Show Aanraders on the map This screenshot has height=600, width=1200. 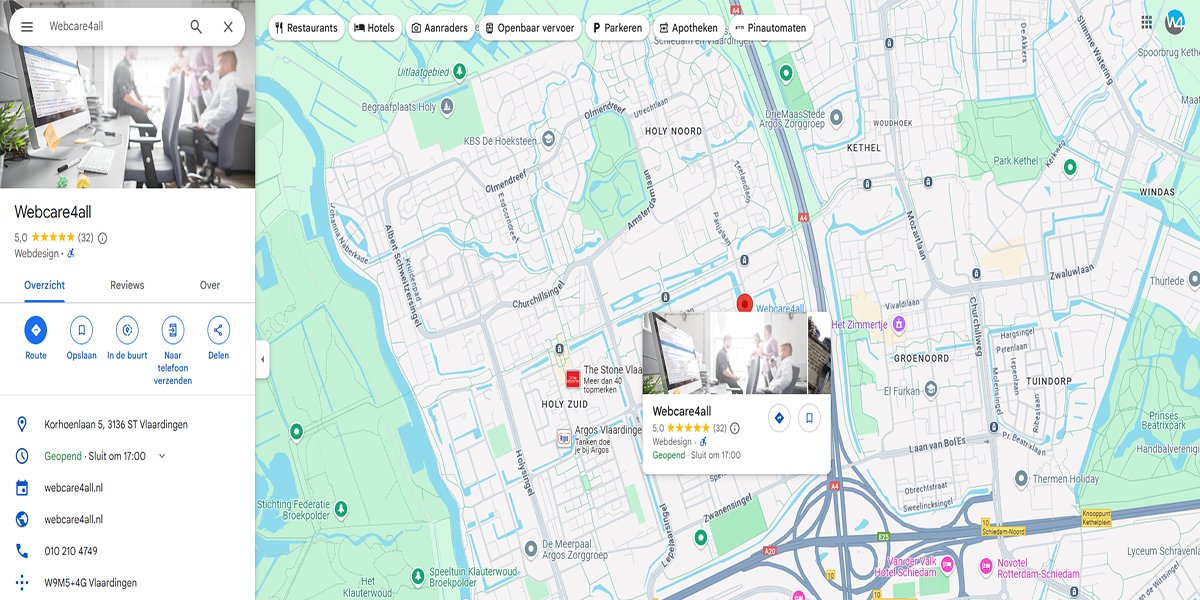tap(439, 28)
